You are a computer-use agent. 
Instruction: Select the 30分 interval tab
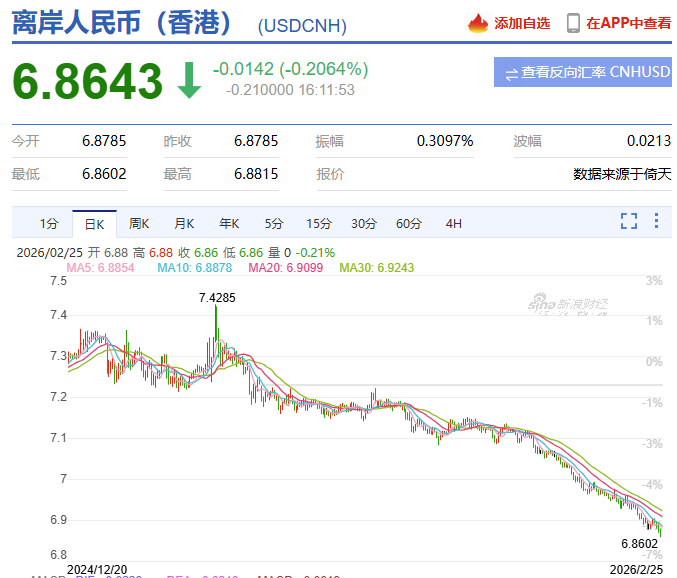(364, 223)
